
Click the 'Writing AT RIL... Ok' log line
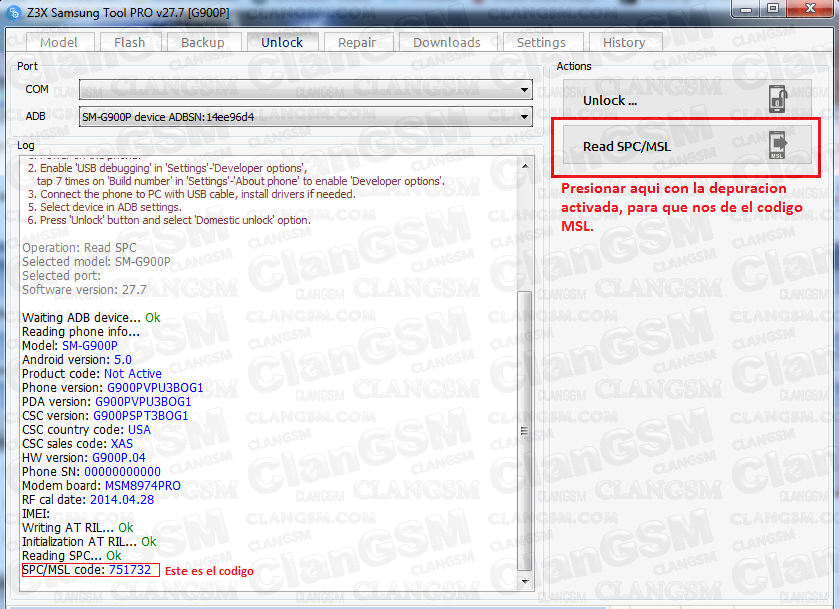pyautogui.click(x=78, y=528)
